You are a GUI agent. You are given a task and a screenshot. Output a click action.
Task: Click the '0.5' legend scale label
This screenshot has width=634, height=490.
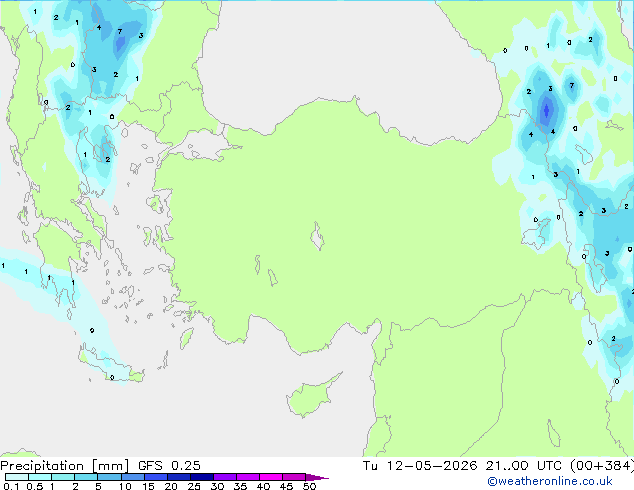[x=34, y=486]
